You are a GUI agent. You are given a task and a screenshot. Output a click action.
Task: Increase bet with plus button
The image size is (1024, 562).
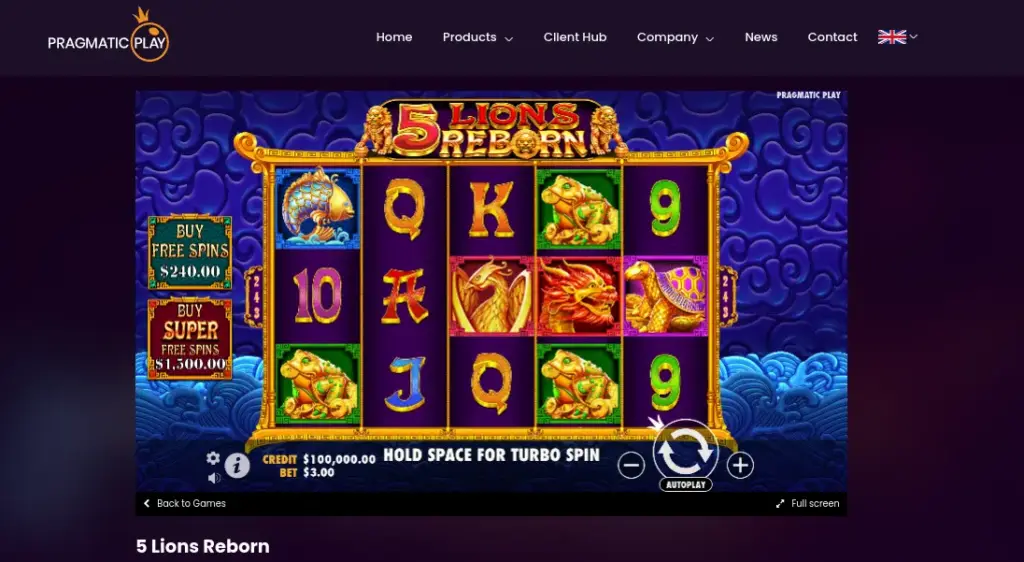coord(740,465)
